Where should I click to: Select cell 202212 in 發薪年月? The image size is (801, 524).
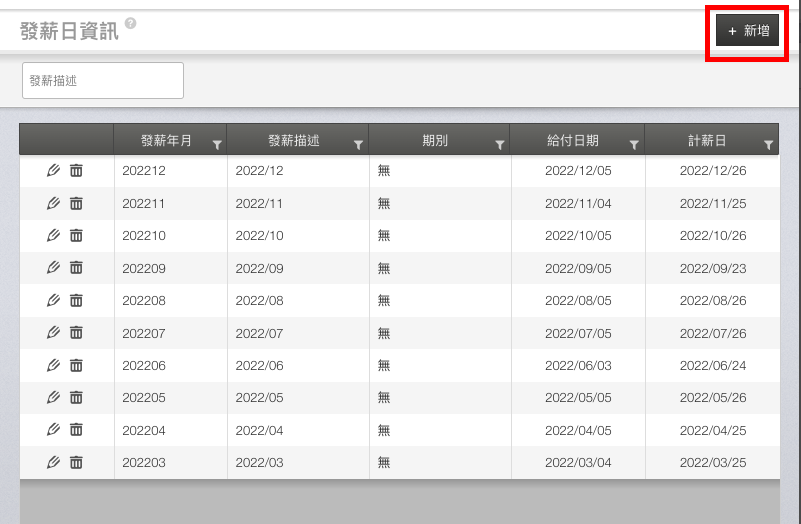tap(144, 171)
